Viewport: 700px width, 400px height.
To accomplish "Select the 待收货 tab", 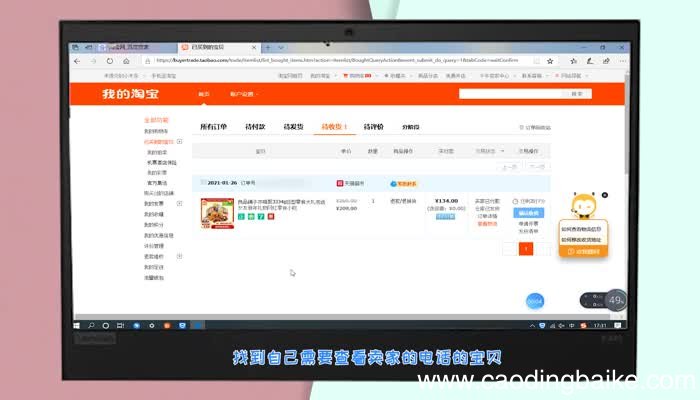I will (x=334, y=127).
